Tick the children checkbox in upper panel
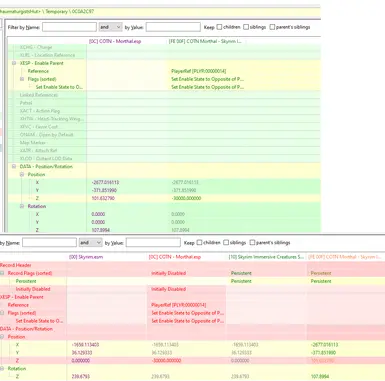The height and width of the screenshot is (381, 385). coord(219,27)
